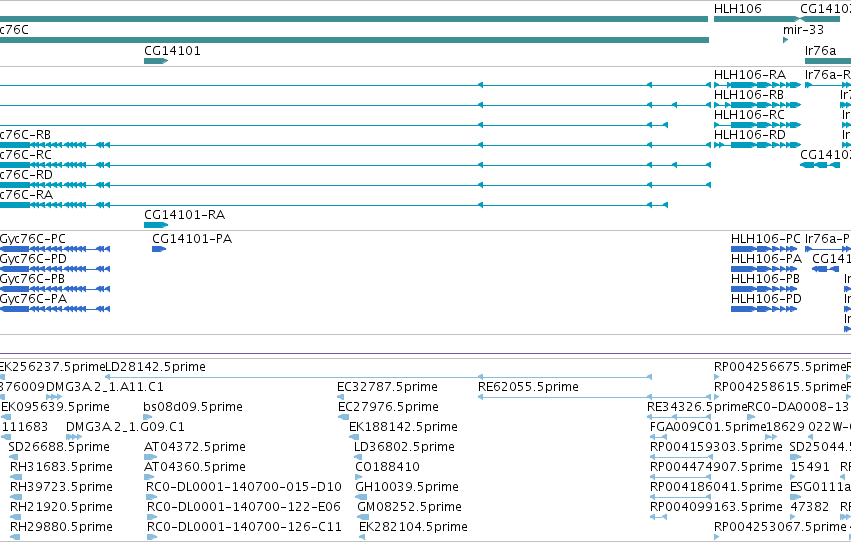Viewport: 851px width, 542px height.
Task: Click the LD28142.5prime EST label
Action: (x=155, y=367)
